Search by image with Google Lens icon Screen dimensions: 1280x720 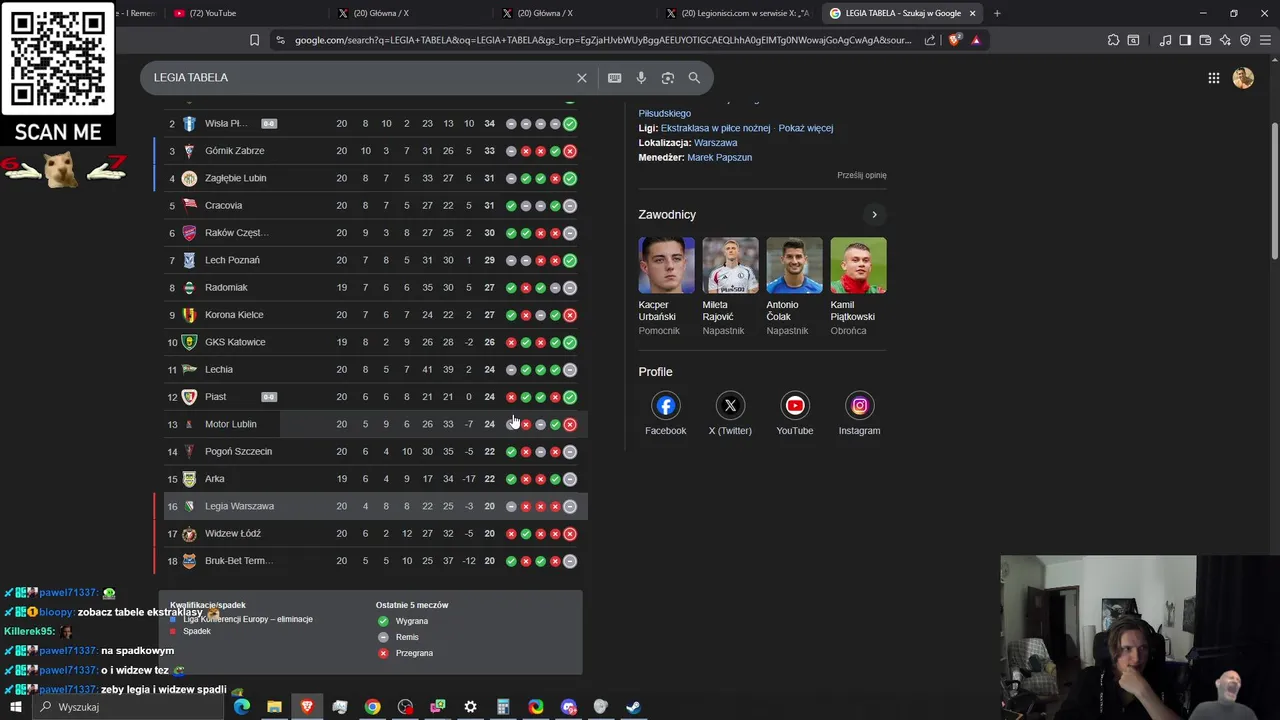click(667, 78)
